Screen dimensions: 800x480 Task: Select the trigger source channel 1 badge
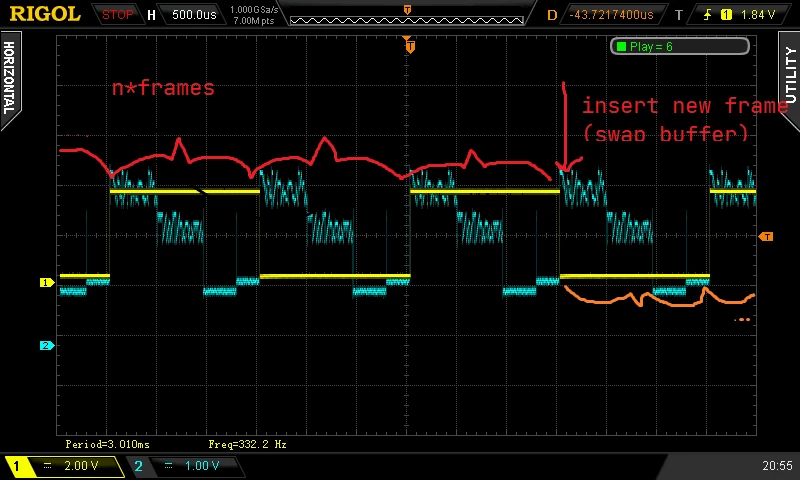point(726,15)
